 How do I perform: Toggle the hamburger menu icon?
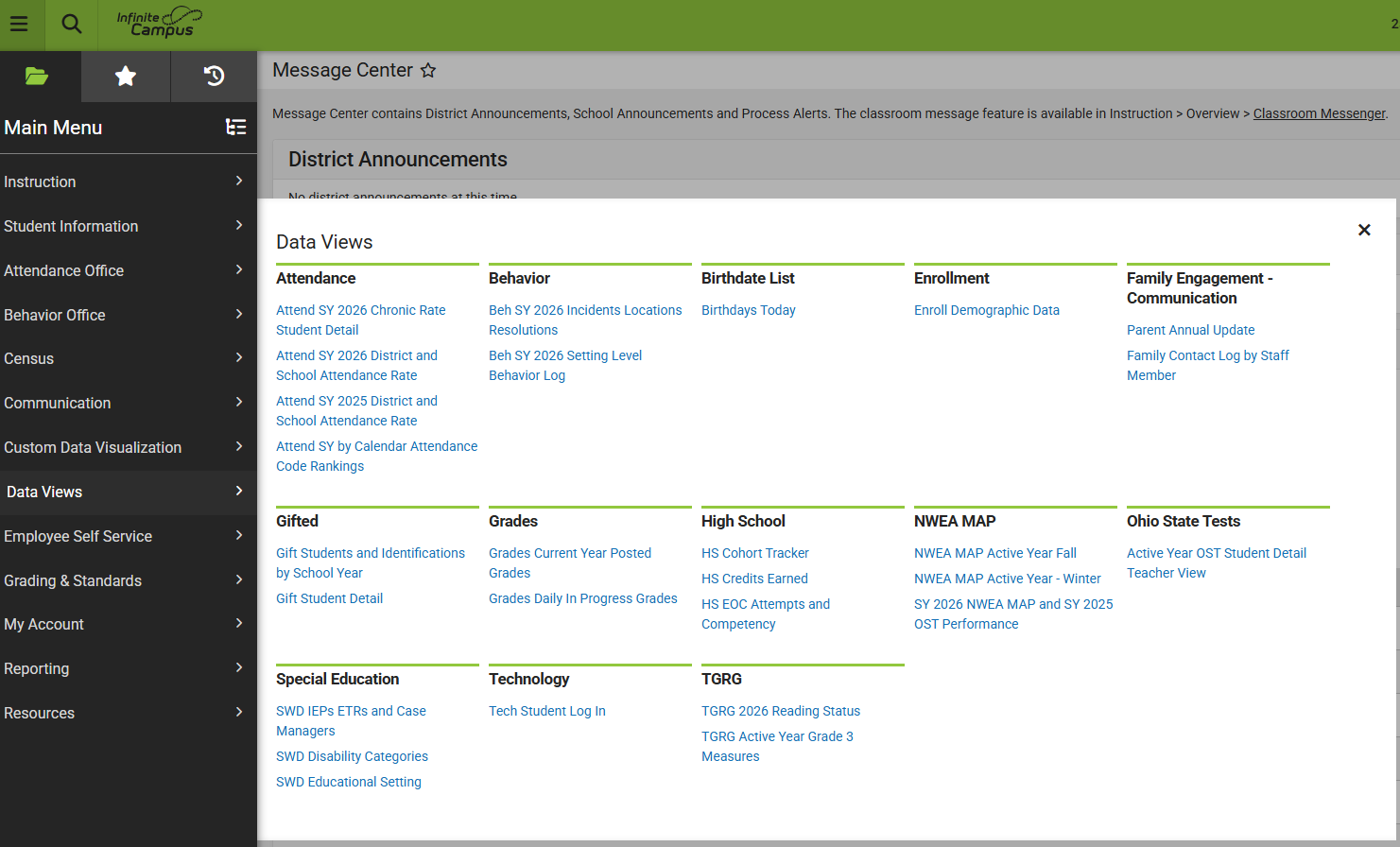coord(19,25)
